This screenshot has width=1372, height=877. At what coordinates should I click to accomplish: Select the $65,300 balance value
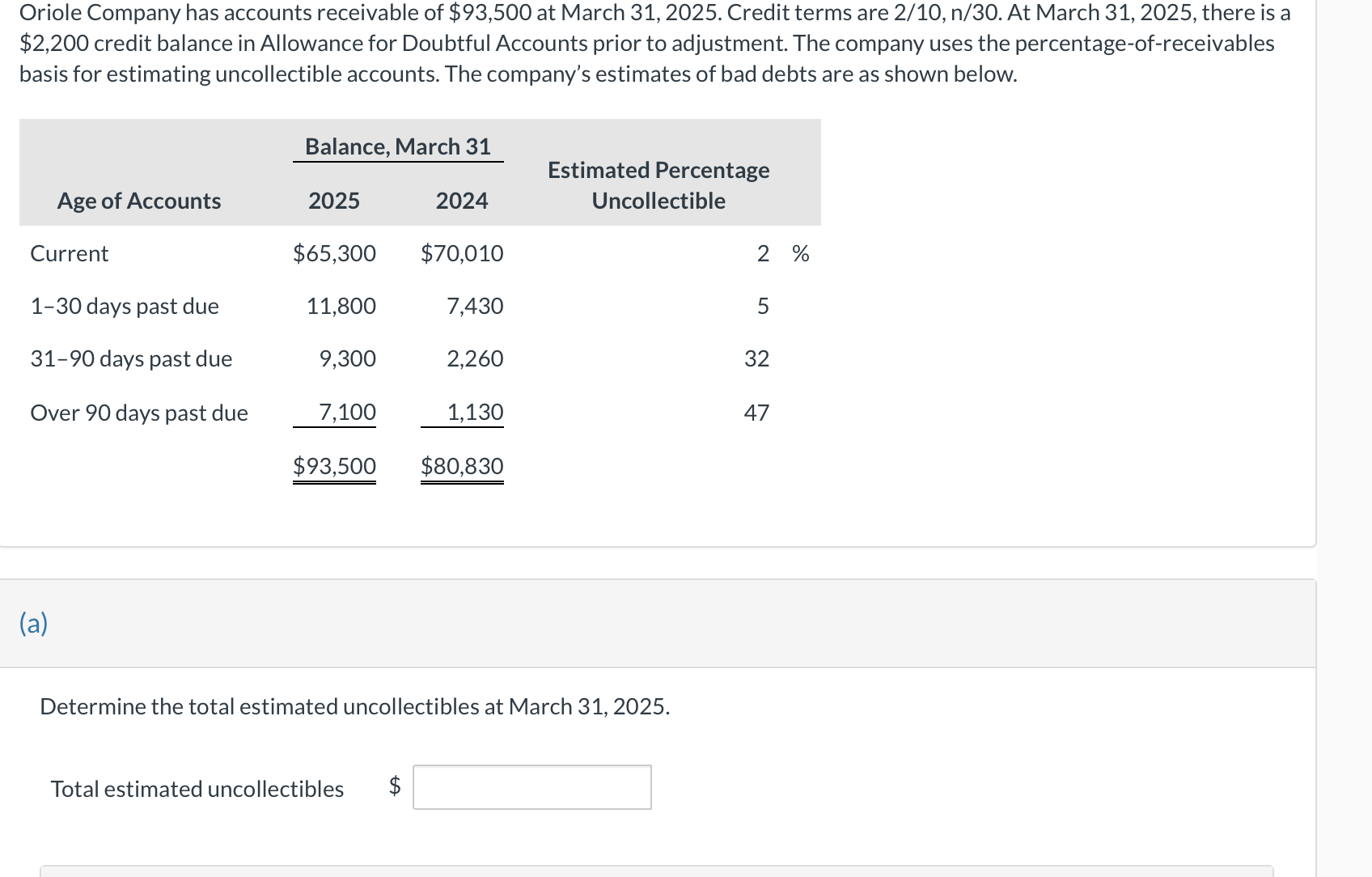(334, 252)
